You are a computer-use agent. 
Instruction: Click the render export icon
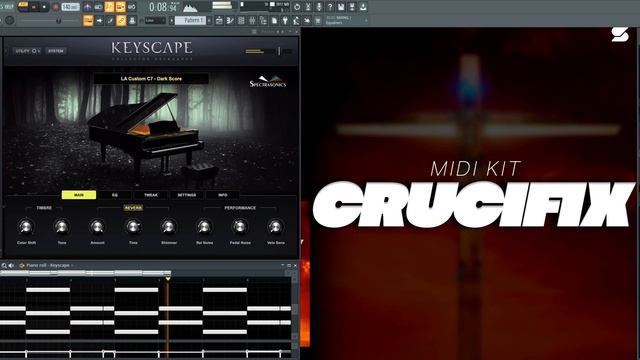tap(352, 7)
